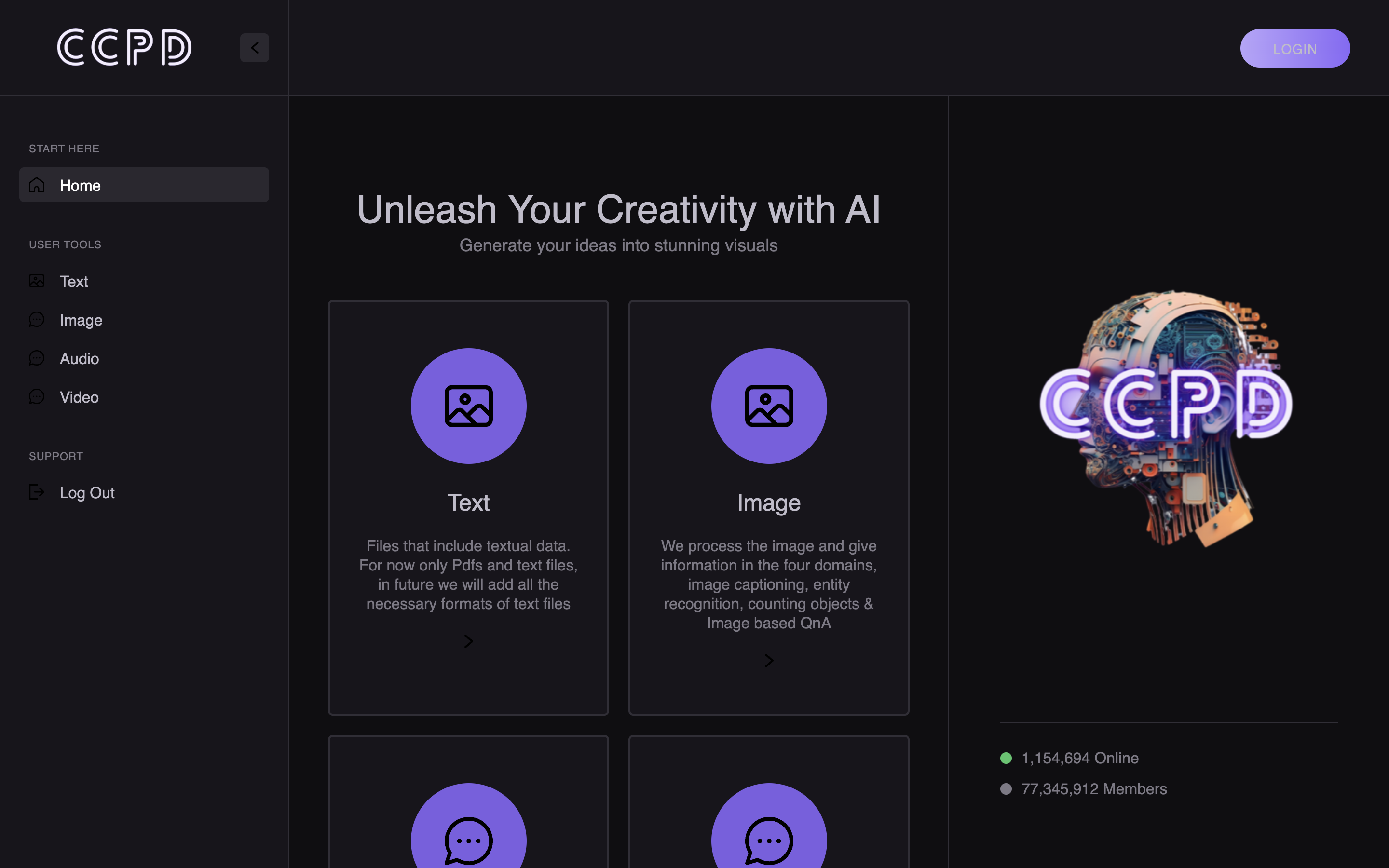This screenshot has height=868, width=1389.
Task: Click purple image icon on Image card
Action: click(769, 406)
